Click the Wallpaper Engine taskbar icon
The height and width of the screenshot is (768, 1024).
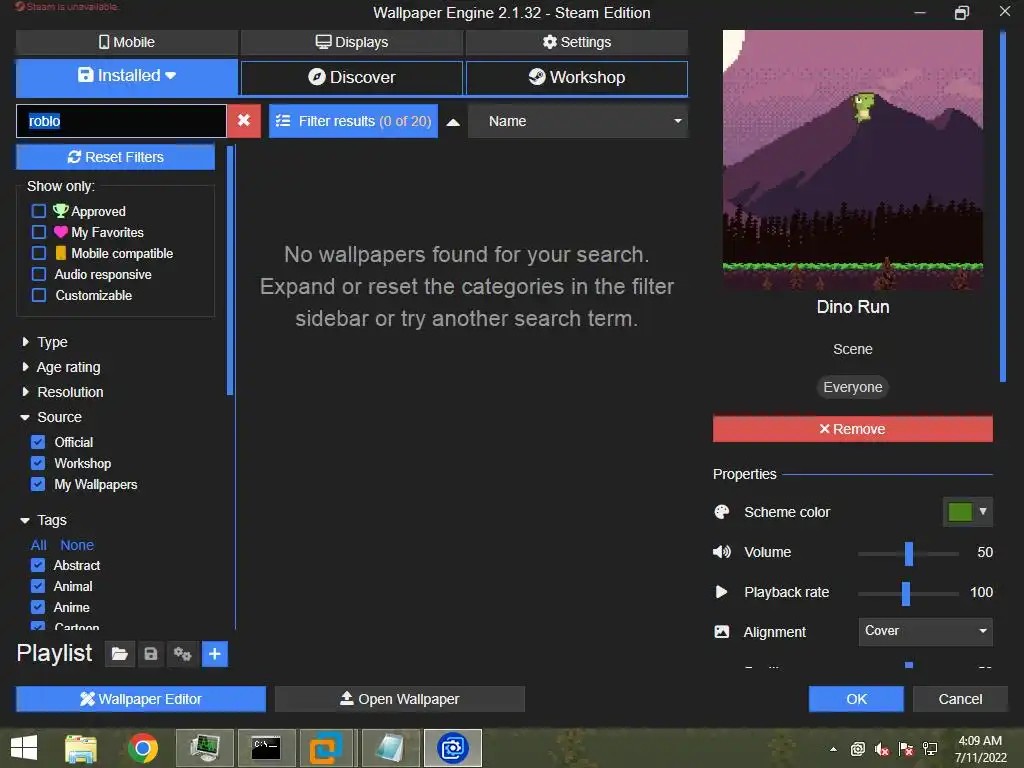point(453,748)
